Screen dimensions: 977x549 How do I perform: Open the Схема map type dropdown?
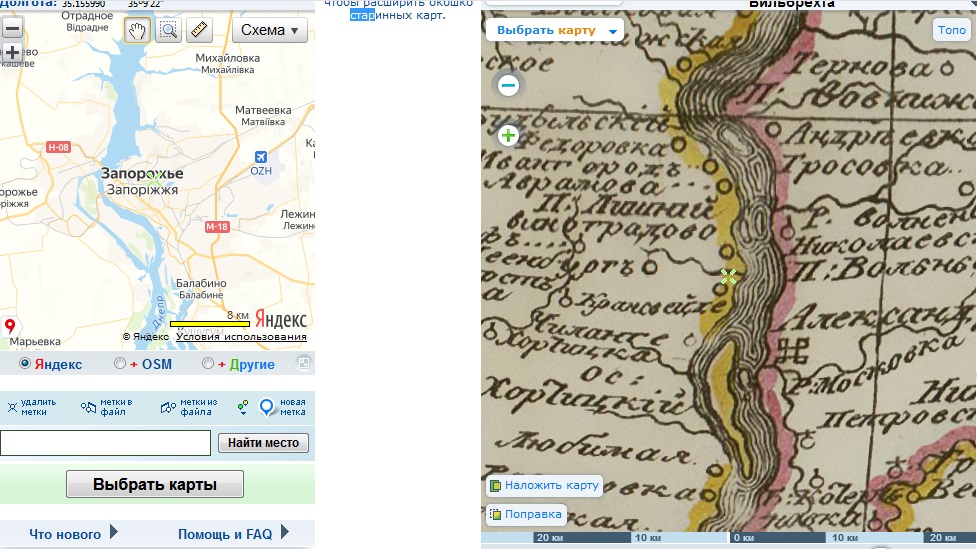(x=270, y=30)
